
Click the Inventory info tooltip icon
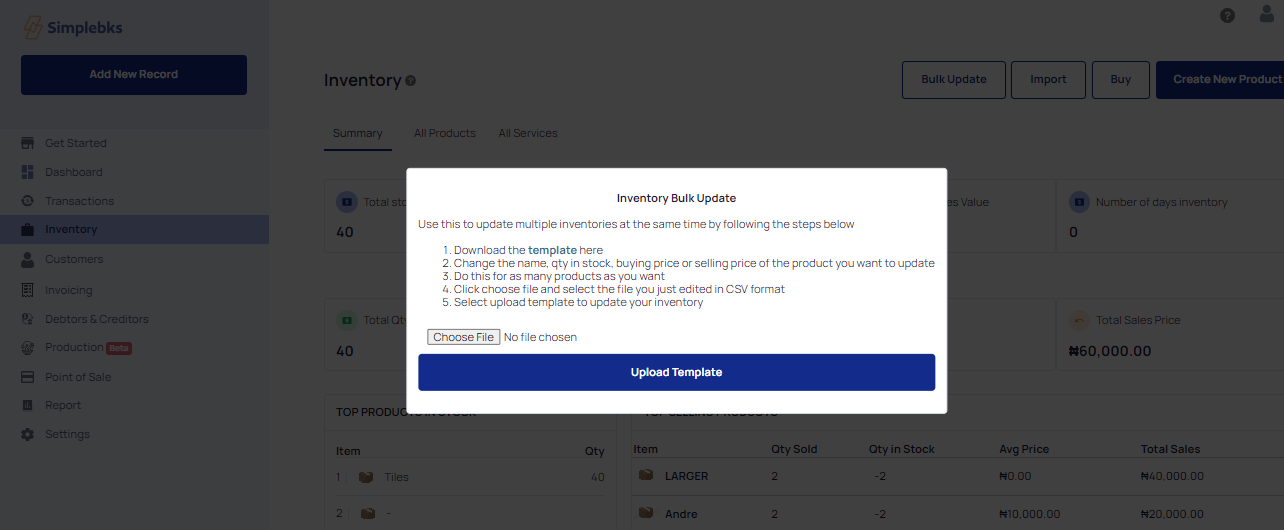tap(411, 81)
